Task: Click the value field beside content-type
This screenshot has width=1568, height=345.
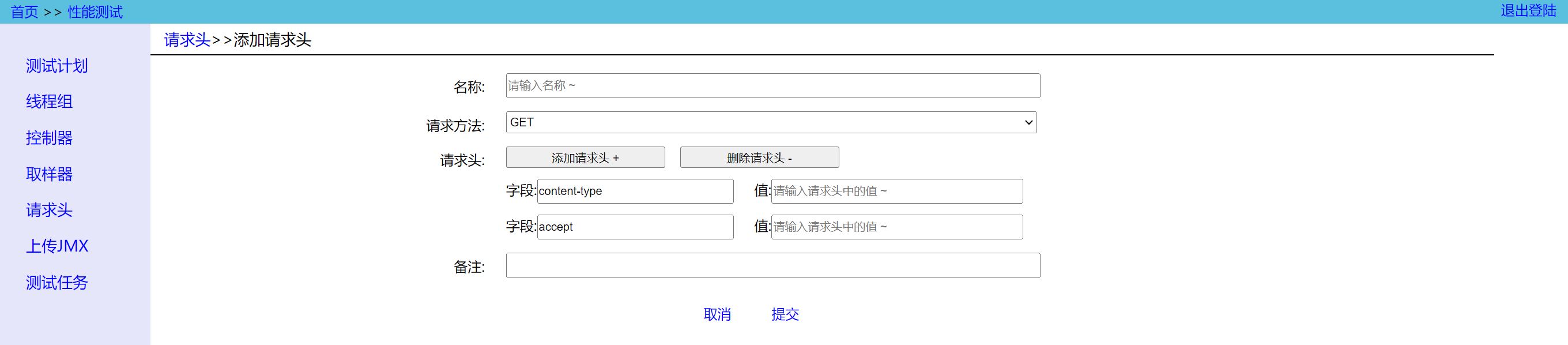Action: (x=896, y=192)
